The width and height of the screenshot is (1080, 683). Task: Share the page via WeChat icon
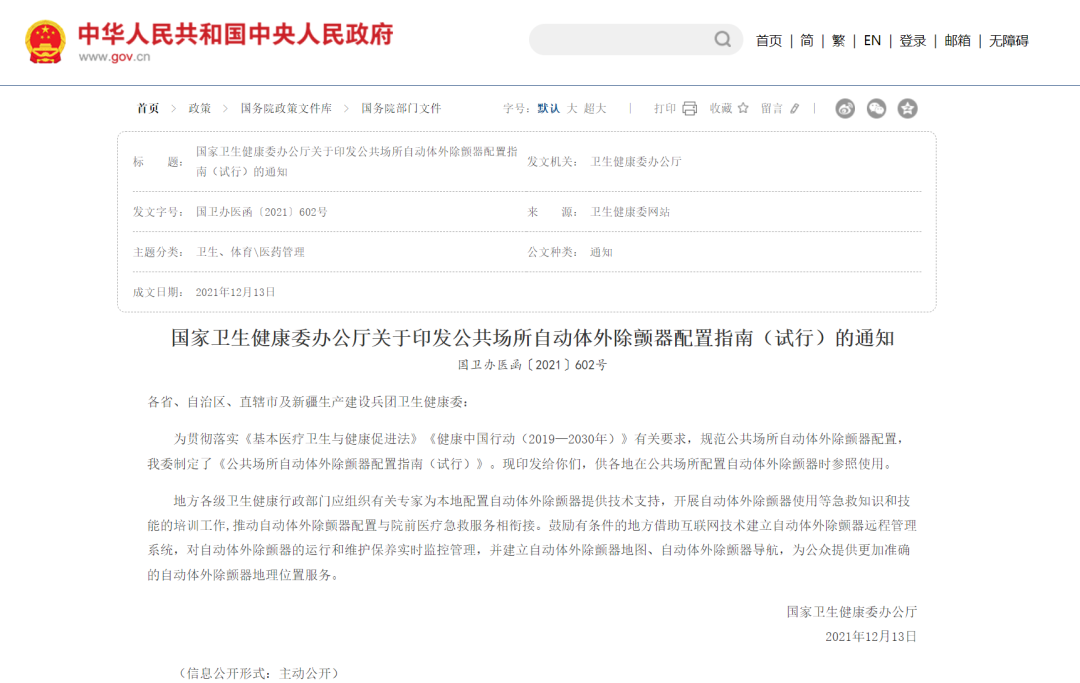[876, 108]
